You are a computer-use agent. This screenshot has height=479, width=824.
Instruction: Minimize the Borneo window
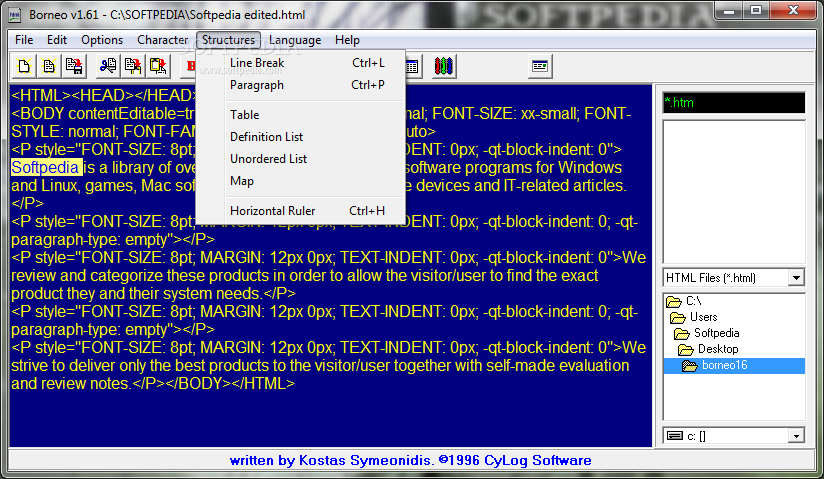[x=729, y=11]
